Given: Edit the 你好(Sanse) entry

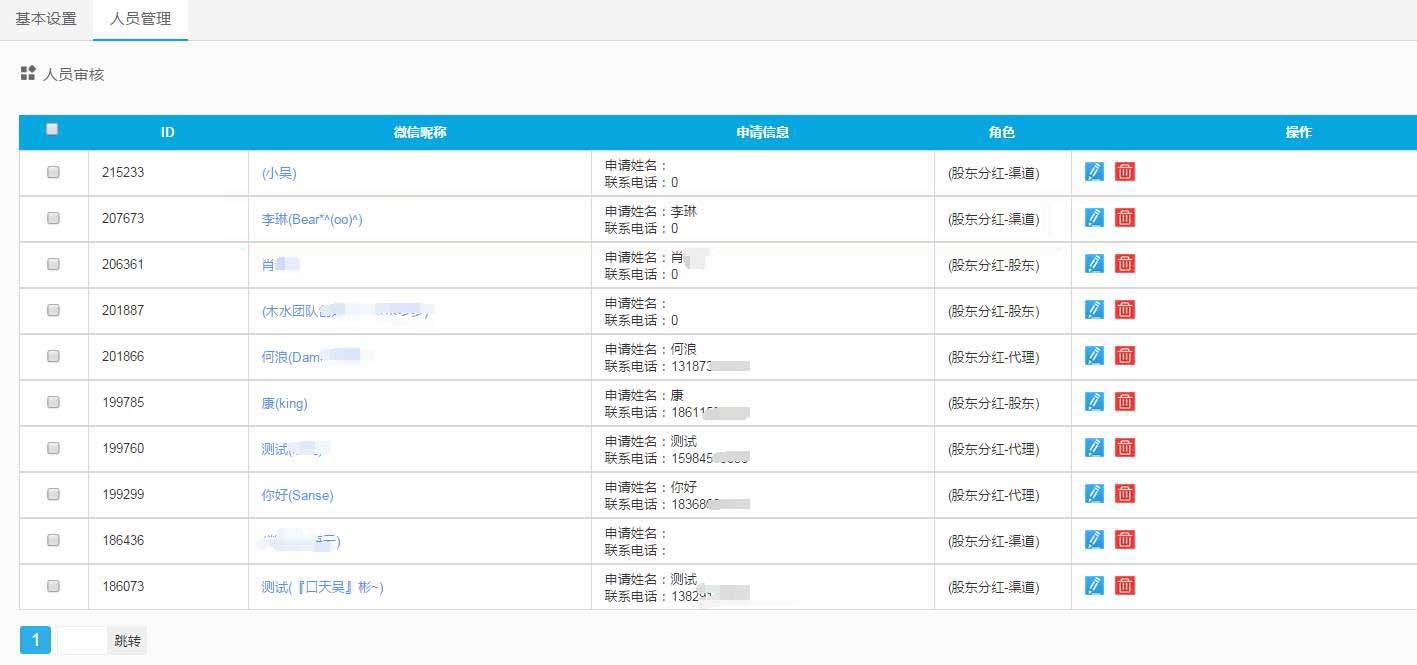Looking at the screenshot, I should (x=1094, y=493).
